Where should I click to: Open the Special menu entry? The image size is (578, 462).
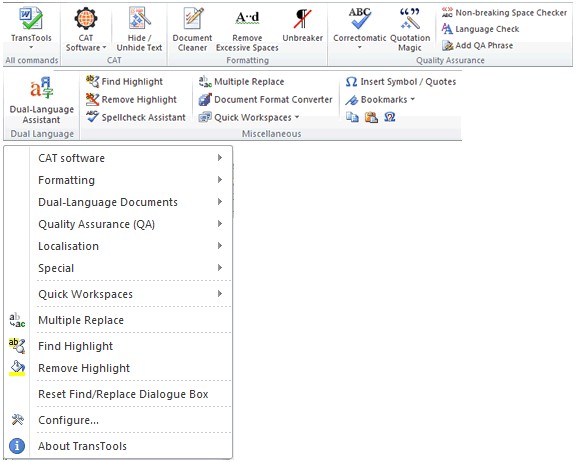point(118,268)
